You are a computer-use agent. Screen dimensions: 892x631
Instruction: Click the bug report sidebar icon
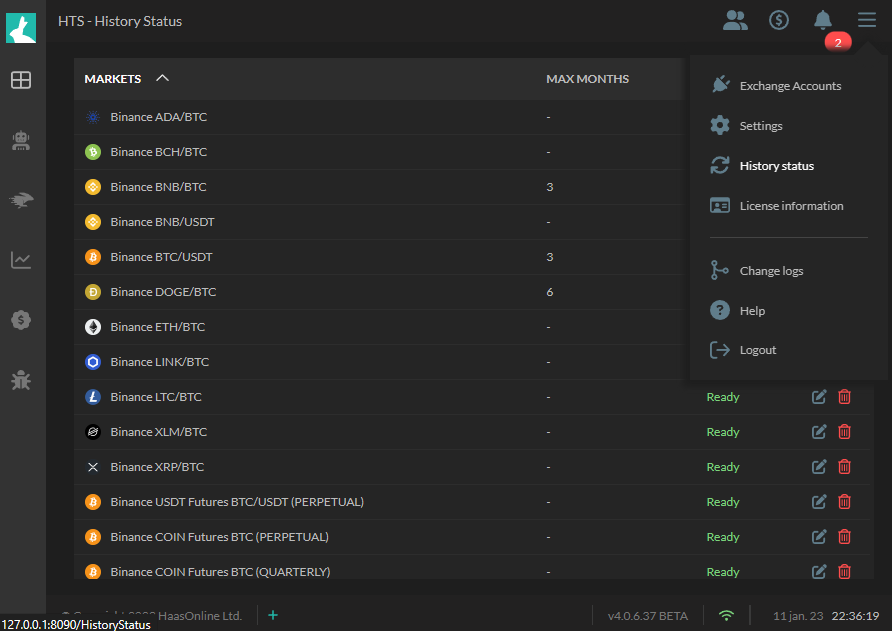point(21,380)
